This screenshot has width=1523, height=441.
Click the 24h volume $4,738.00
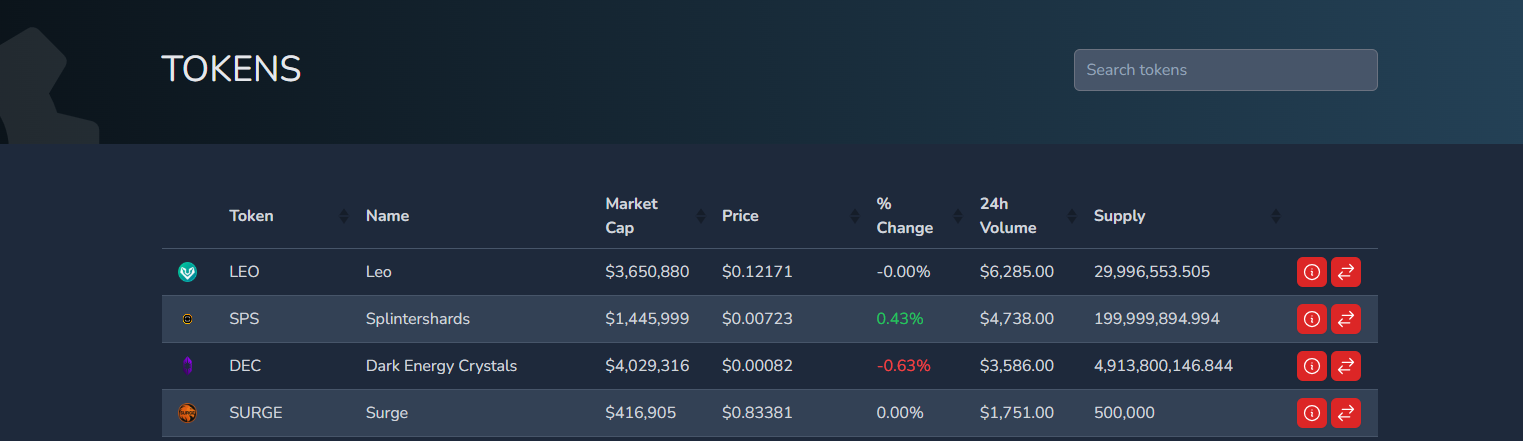pos(1017,319)
